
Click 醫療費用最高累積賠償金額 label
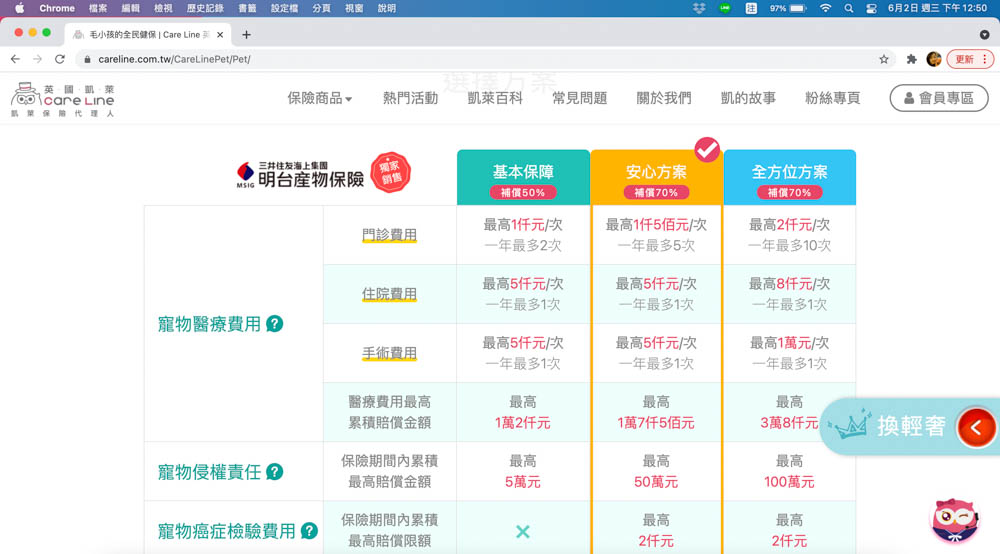pyautogui.click(x=389, y=412)
